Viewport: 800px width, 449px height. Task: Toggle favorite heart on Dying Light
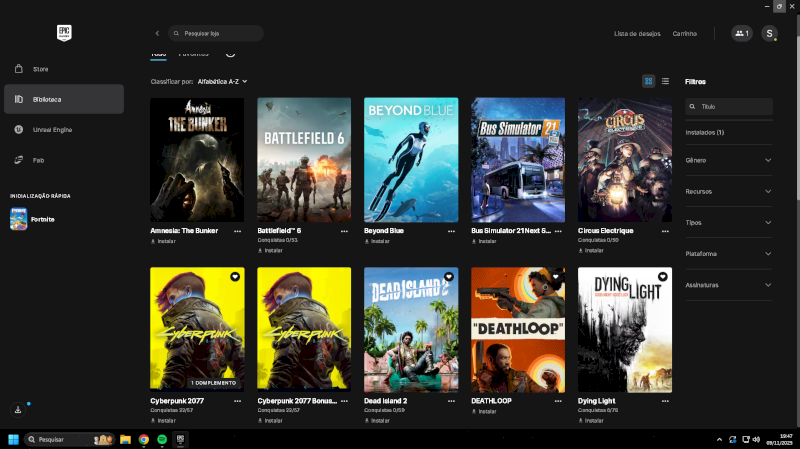click(x=662, y=277)
